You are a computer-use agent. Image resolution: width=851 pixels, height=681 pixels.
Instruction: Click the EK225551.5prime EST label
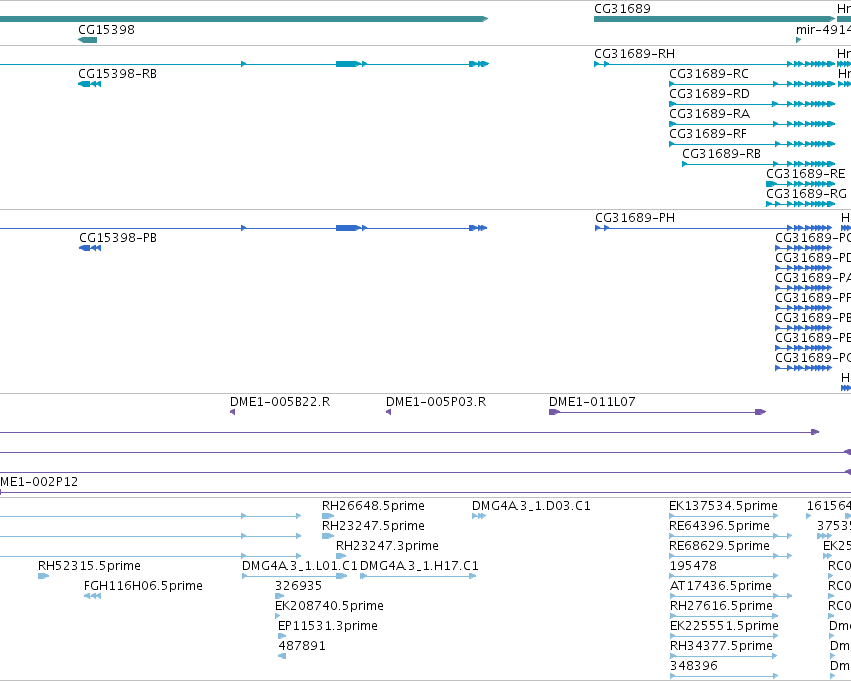(x=725, y=626)
